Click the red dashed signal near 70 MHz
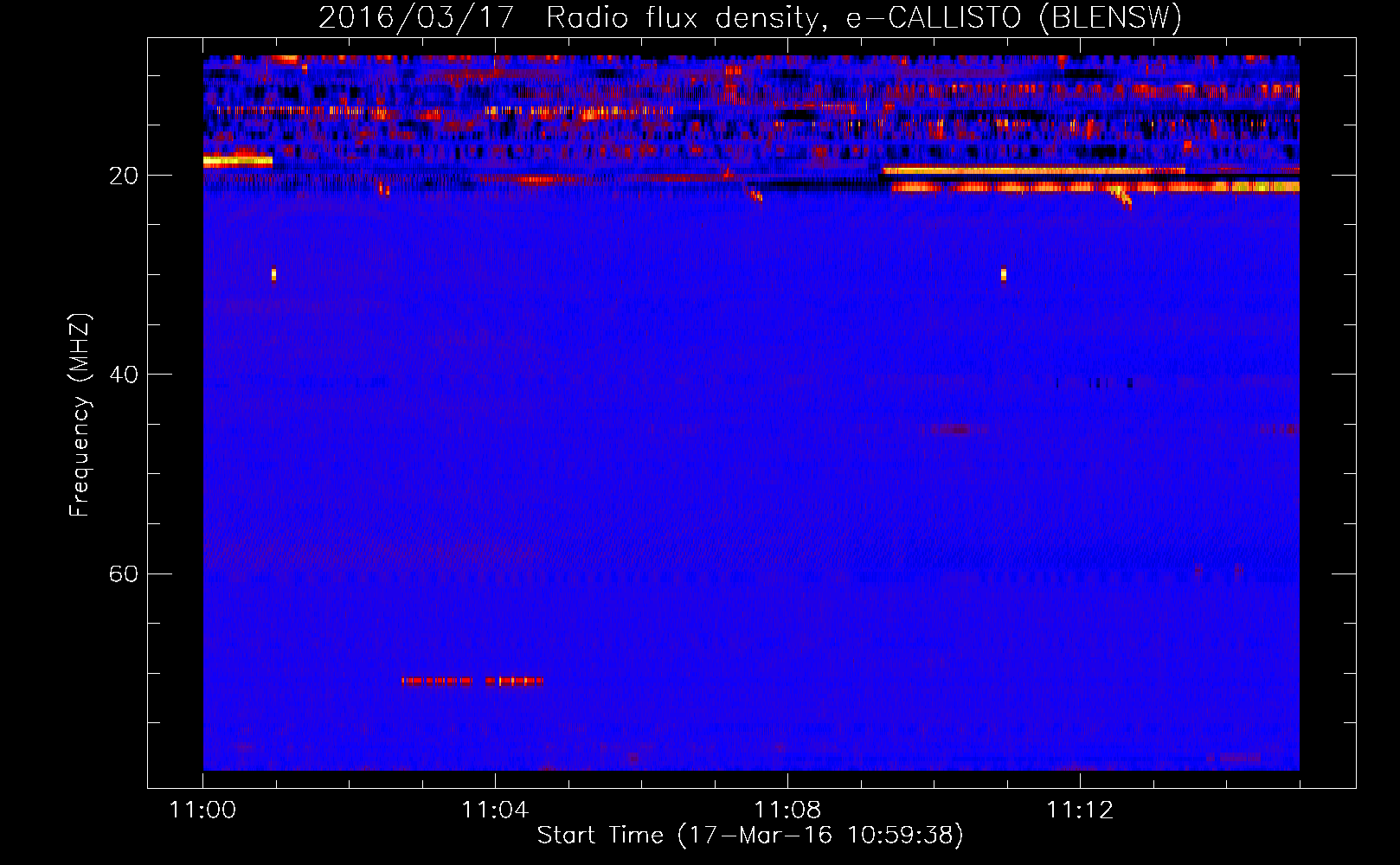Screen dimensions: 1400x865 click(472, 681)
